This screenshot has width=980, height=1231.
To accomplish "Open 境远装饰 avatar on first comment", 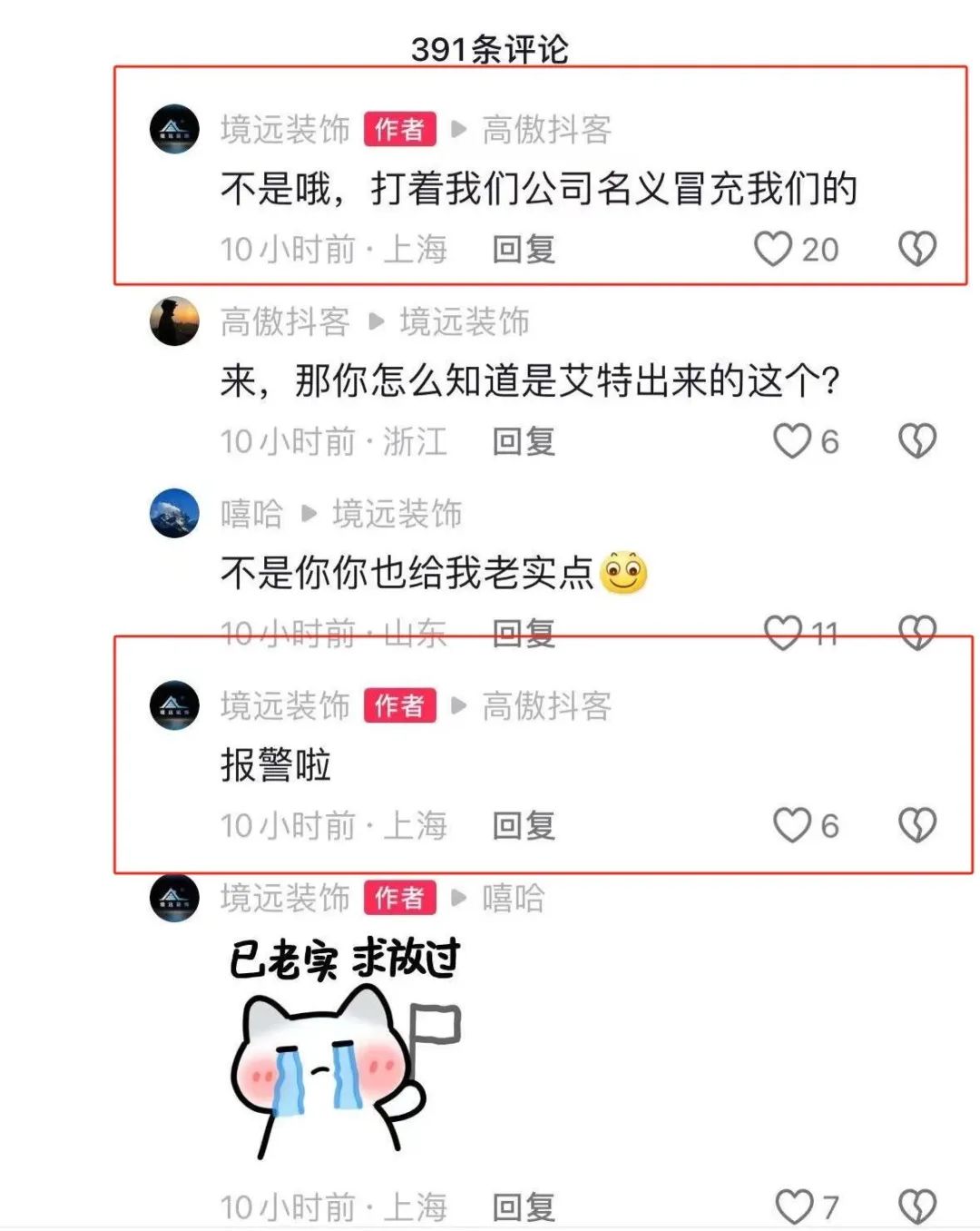I will click(174, 129).
